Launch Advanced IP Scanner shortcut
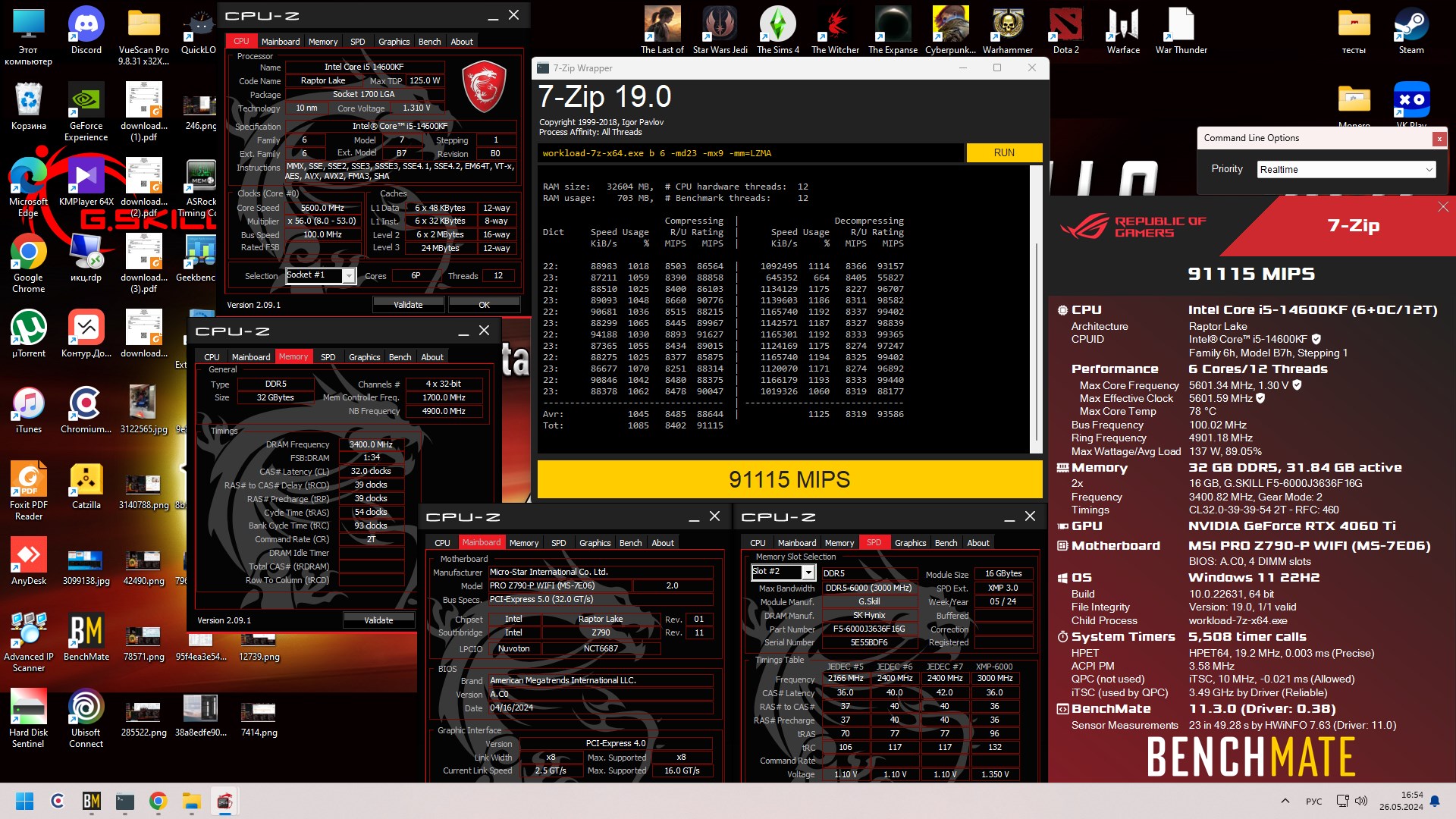The height and width of the screenshot is (819, 1456). pyautogui.click(x=28, y=642)
